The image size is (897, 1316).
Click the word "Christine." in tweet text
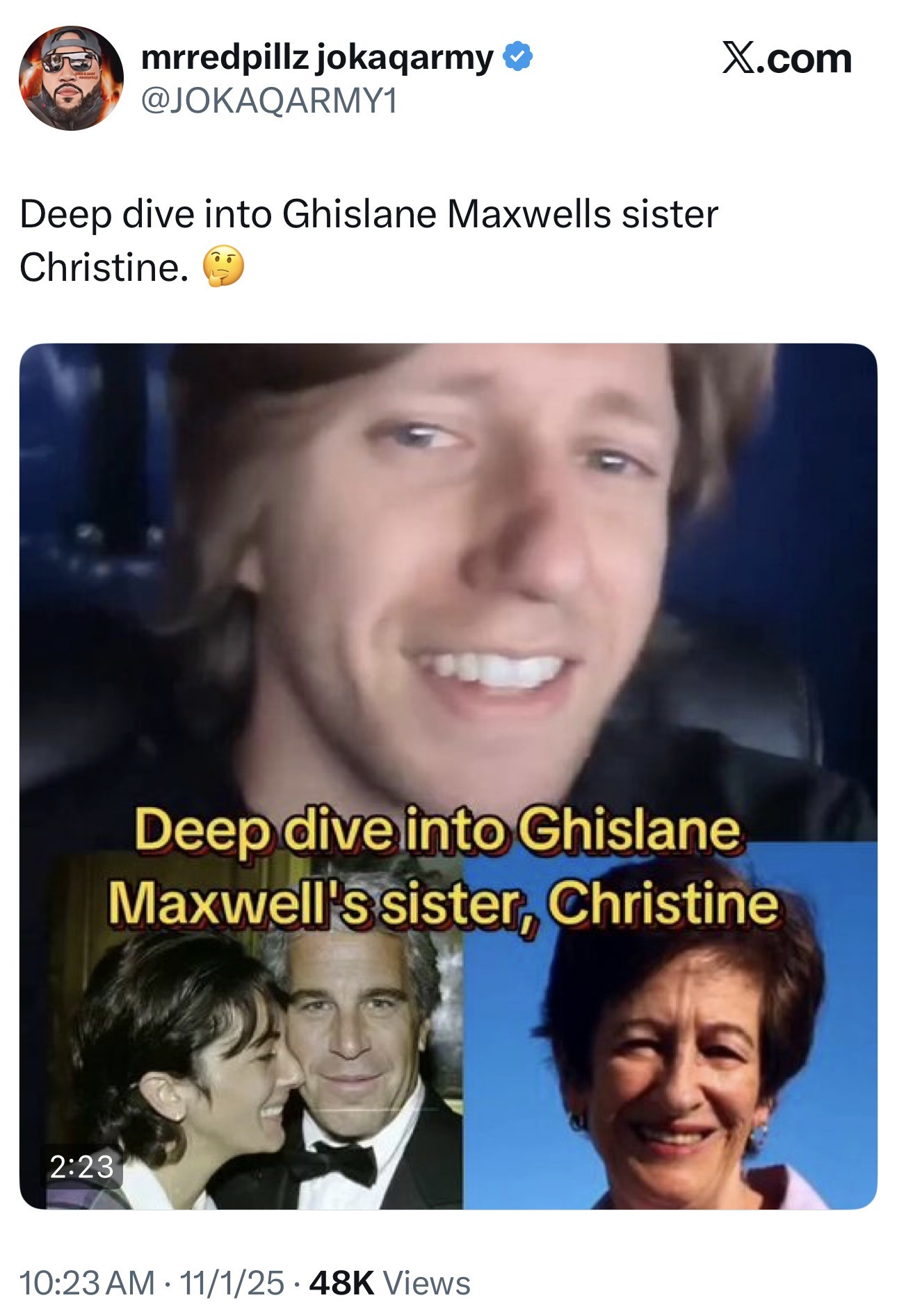tap(104, 267)
